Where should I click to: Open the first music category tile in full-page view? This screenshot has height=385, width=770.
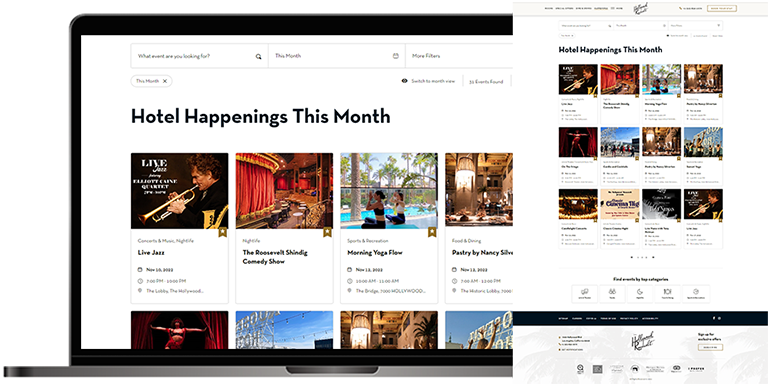(585, 294)
